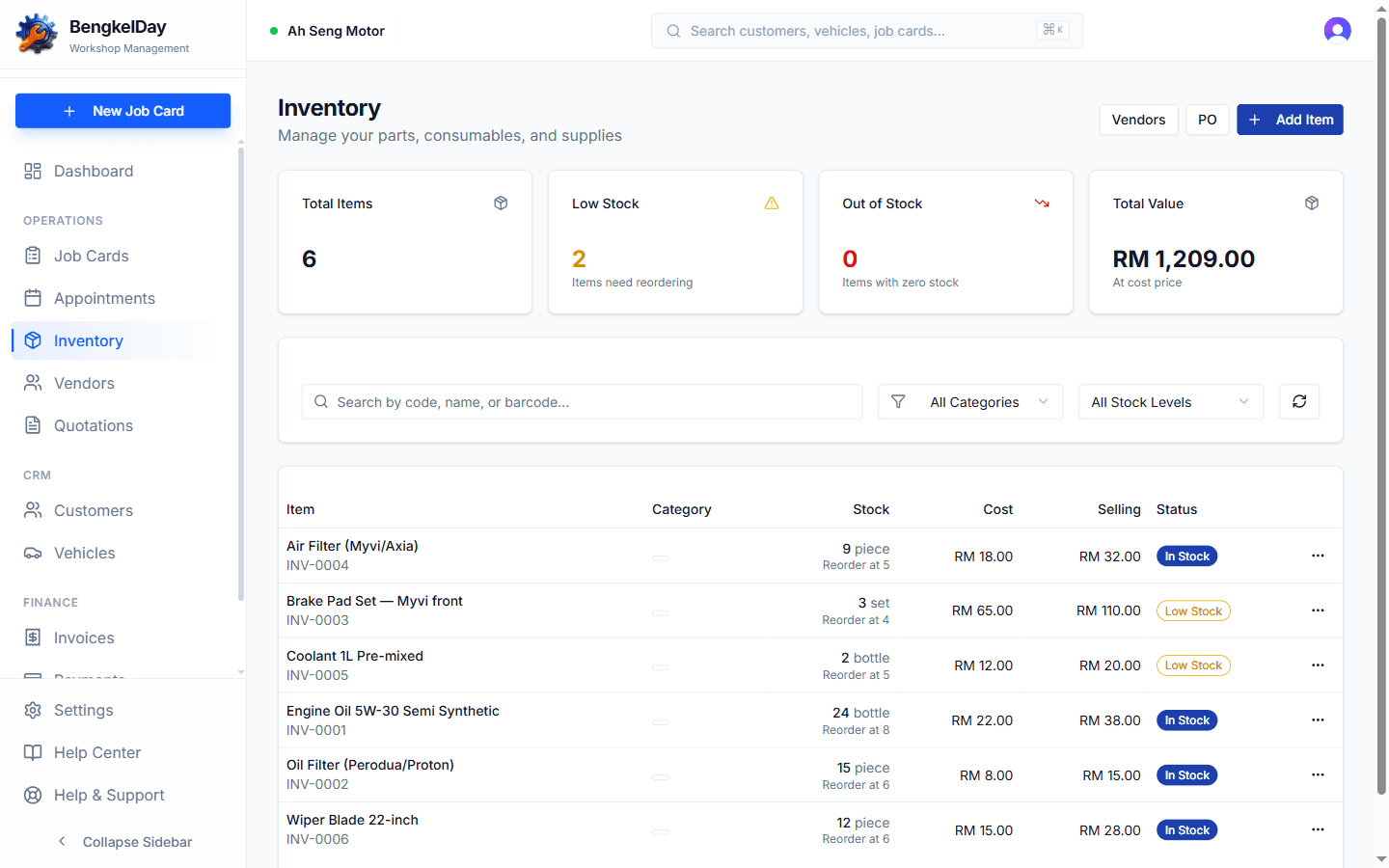Click the Vendors button in header
This screenshot has height=868, width=1389.
pyautogui.click(x=1138, y=120)
